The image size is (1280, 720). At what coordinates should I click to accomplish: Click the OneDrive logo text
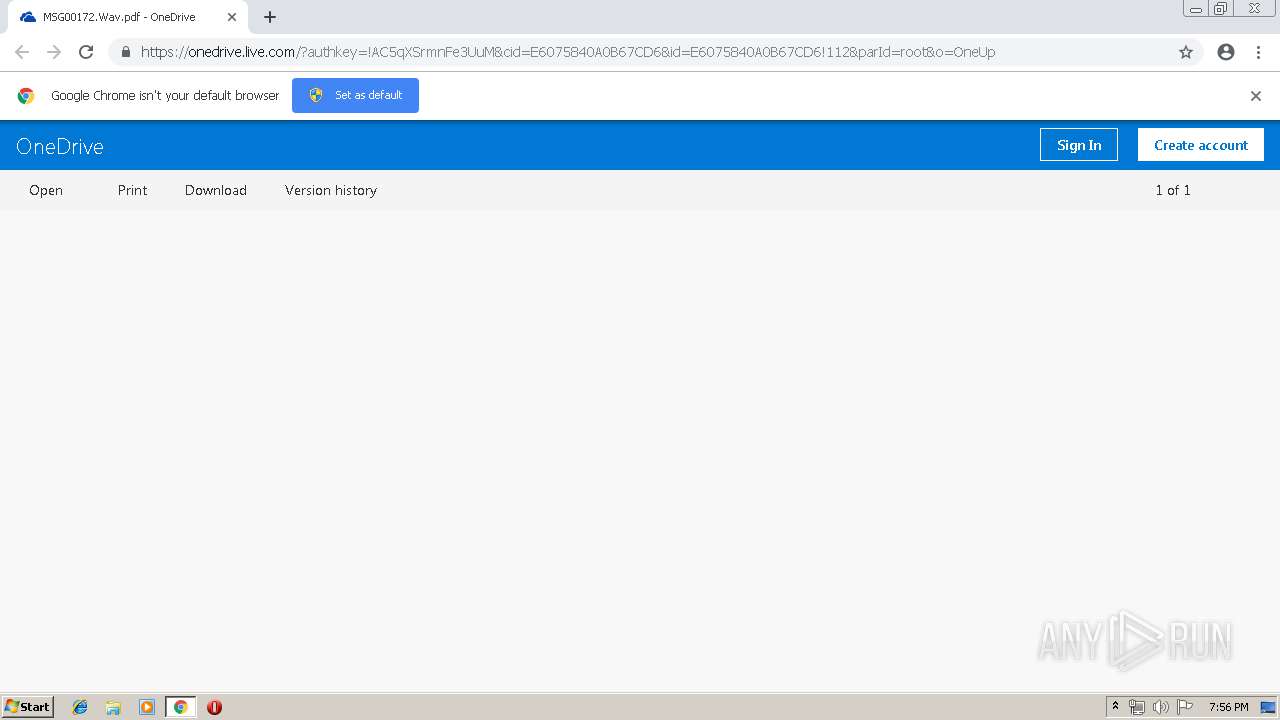[60, 146]
